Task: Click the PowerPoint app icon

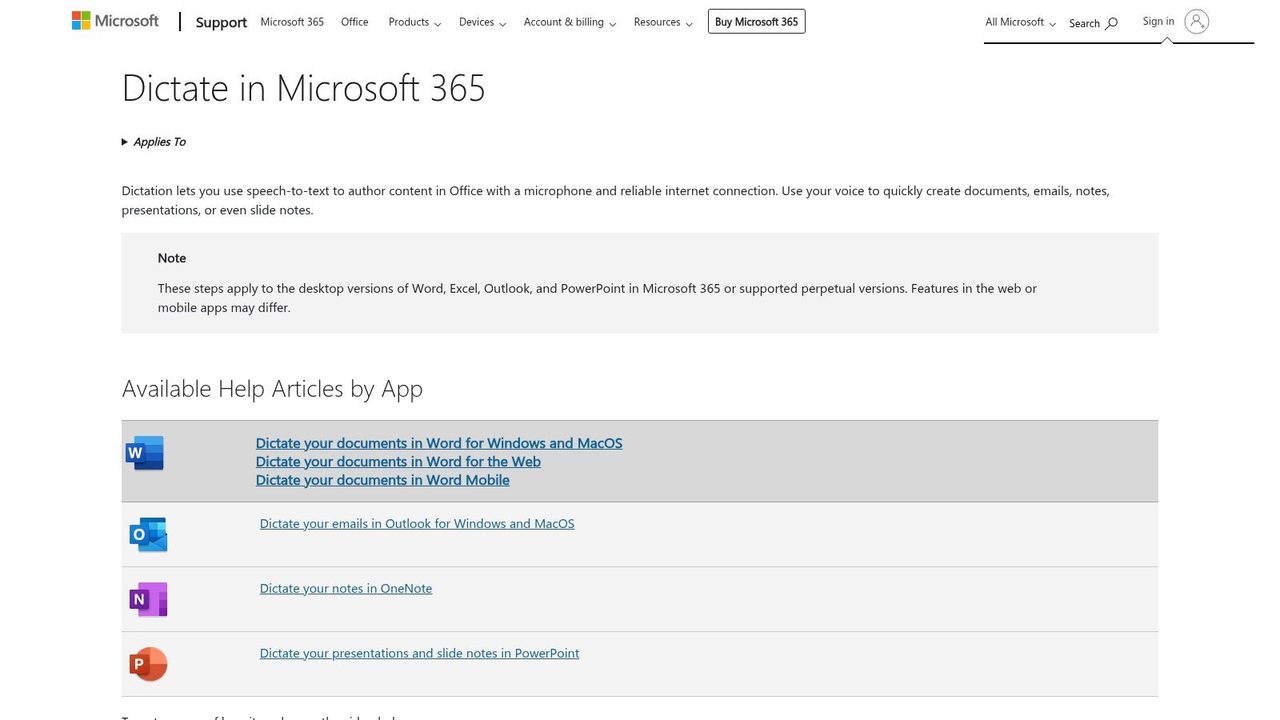Action: pos(148,664)
